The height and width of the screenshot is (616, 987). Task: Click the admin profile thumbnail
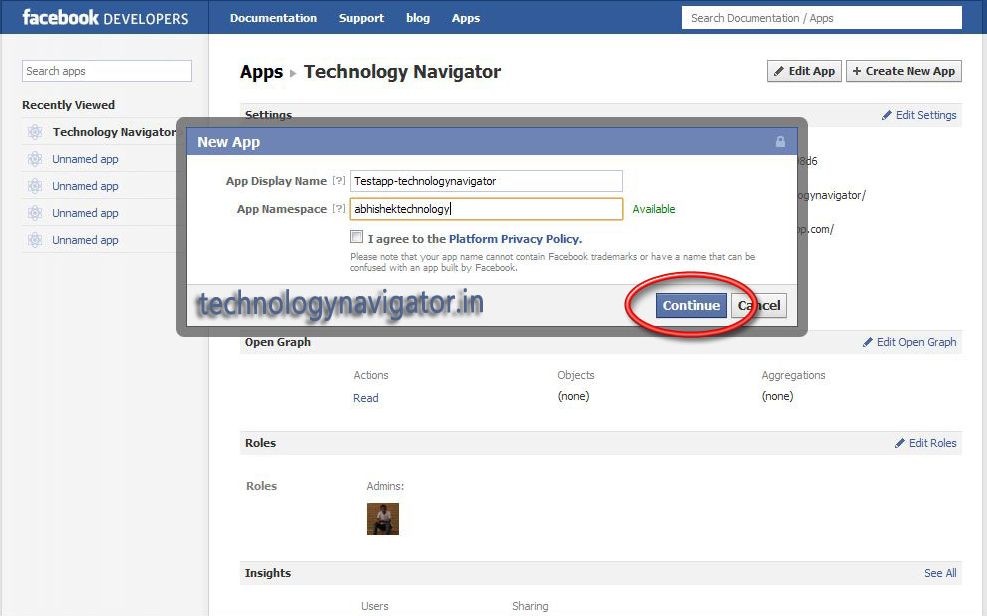(x=383, y=519)
